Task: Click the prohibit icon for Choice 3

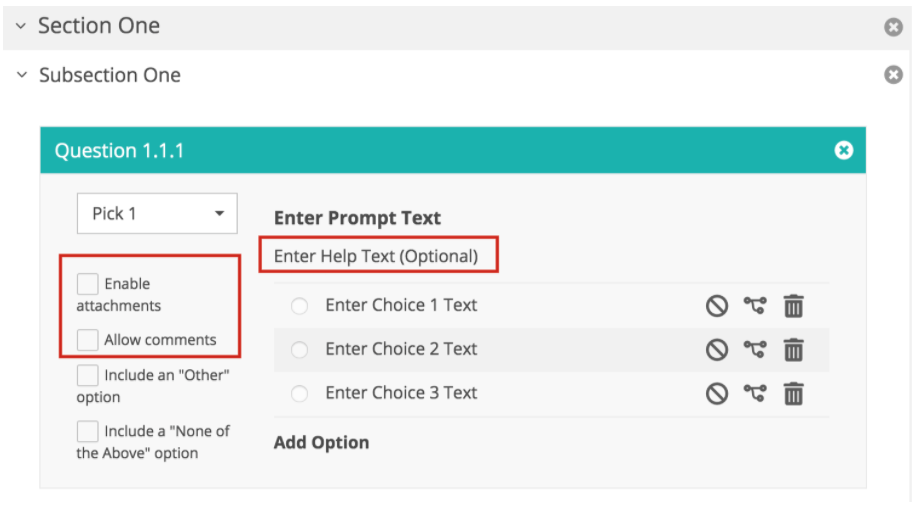Action: pyautogui.click(x=716, y=394)
